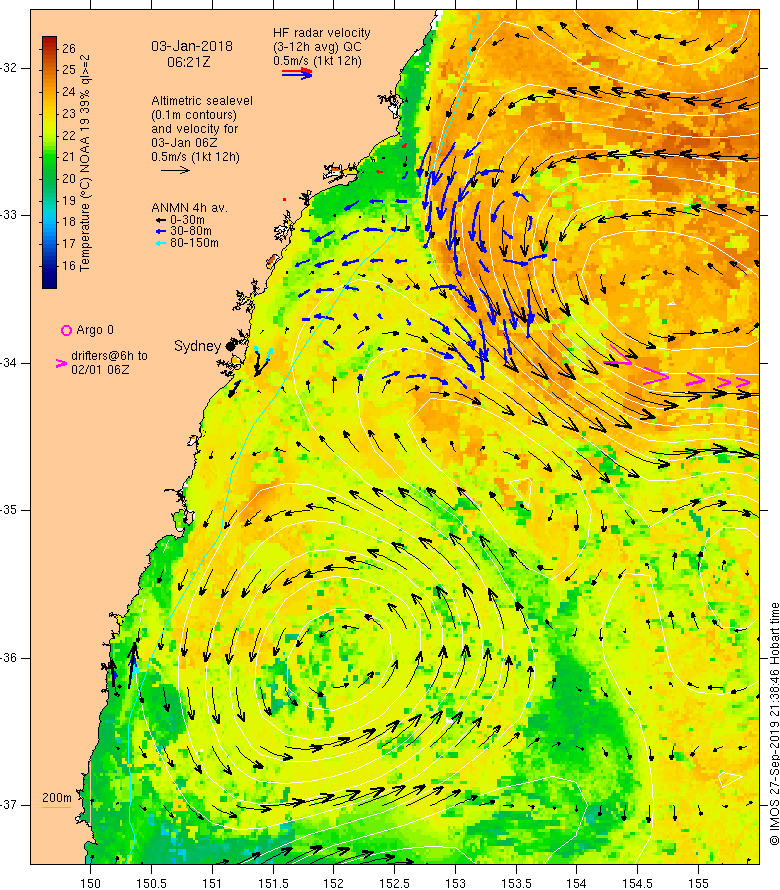Click the IMOS copyright timestamp text
Image resolution: width=780 pixels, height=890 pixels.
[x=774, y=724]
